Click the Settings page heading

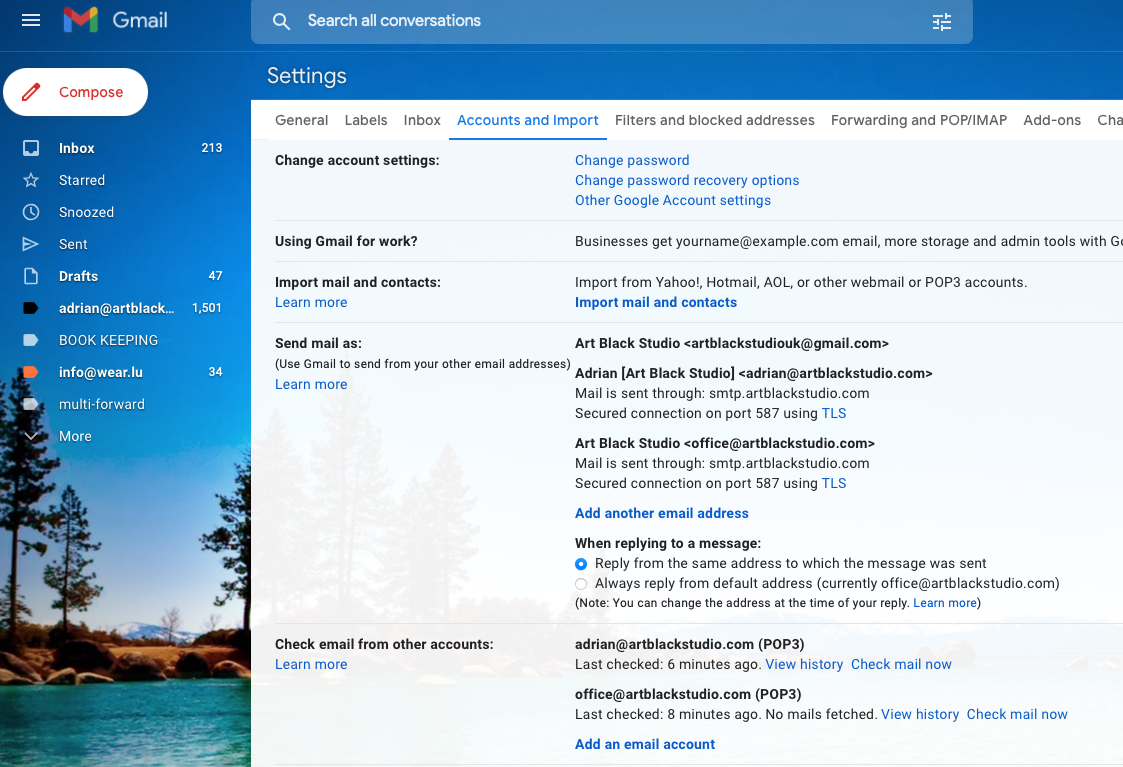[x=307, y=76]
